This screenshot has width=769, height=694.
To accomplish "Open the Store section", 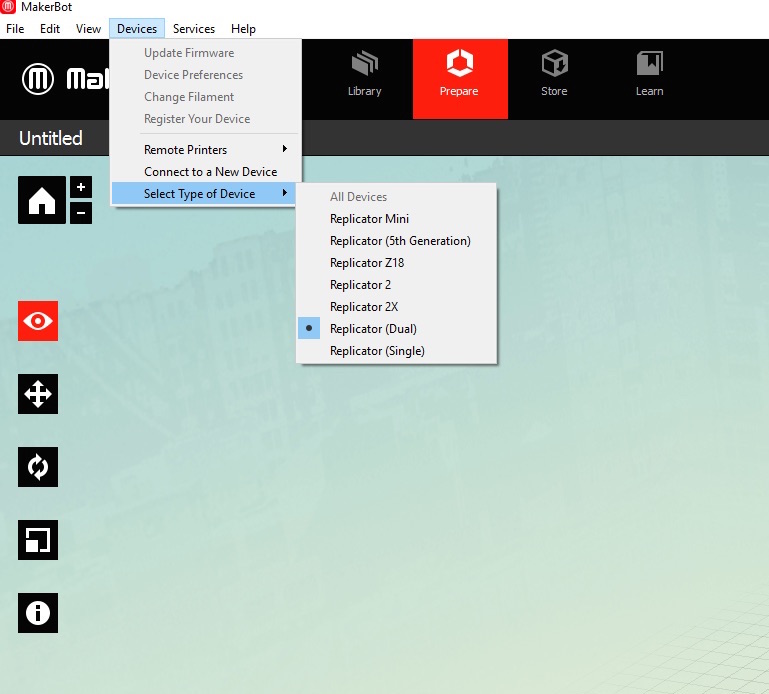I will 554,79.
